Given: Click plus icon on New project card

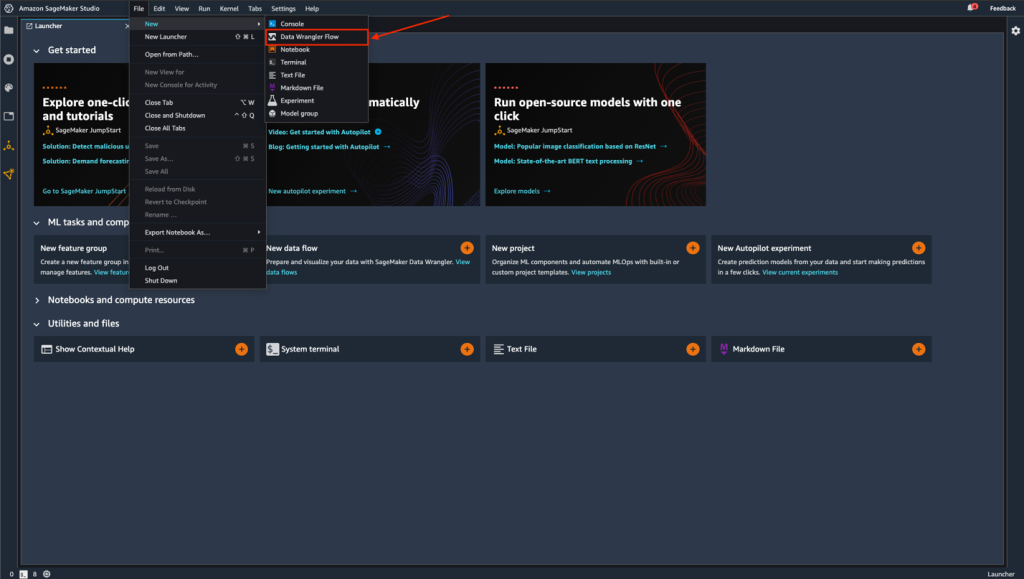Looking at the screenshot, I should point(693,248).
